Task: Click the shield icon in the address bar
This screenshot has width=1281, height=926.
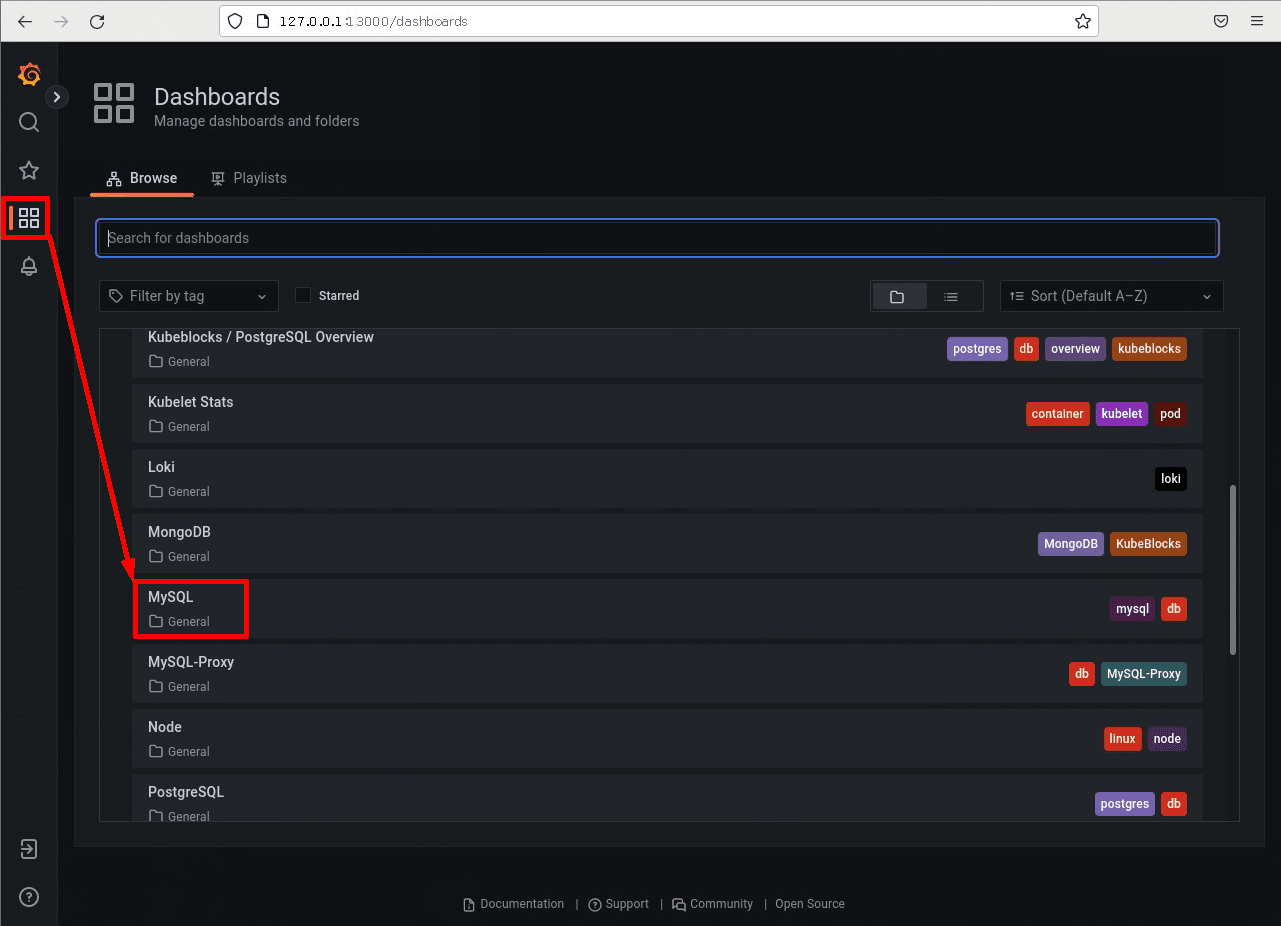Action: [236, 21]
